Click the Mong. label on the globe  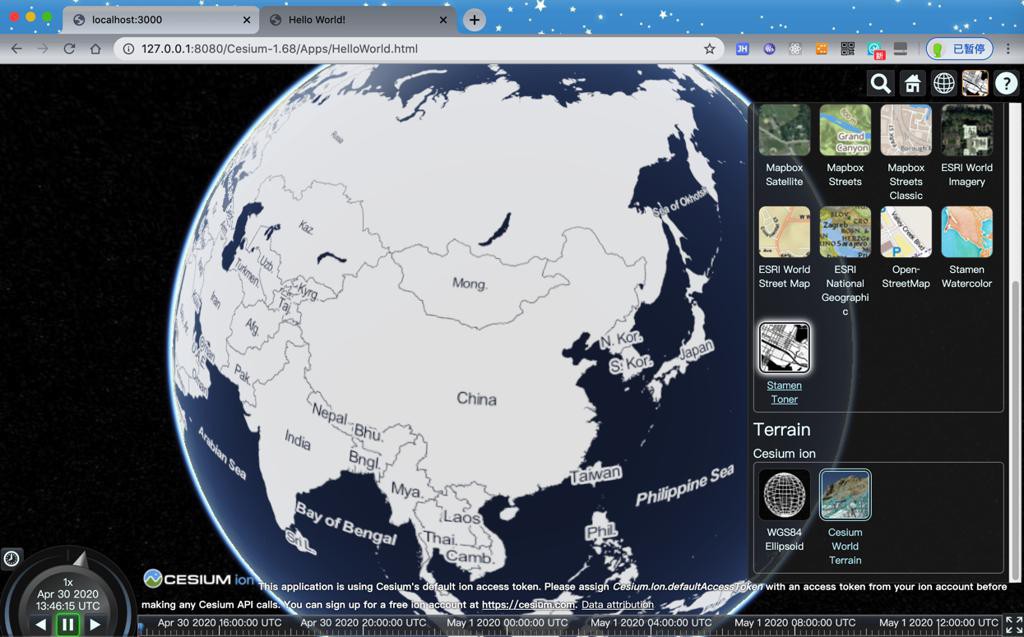470,284
